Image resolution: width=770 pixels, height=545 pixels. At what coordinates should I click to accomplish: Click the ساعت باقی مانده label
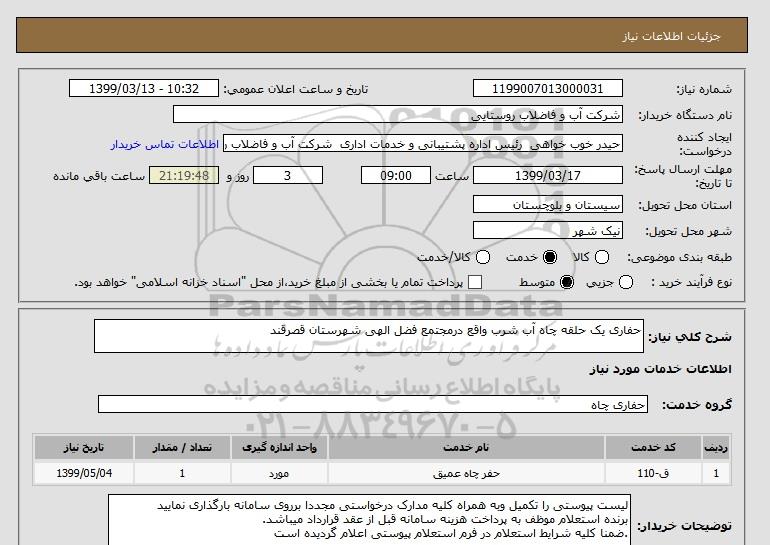[99, 176]
